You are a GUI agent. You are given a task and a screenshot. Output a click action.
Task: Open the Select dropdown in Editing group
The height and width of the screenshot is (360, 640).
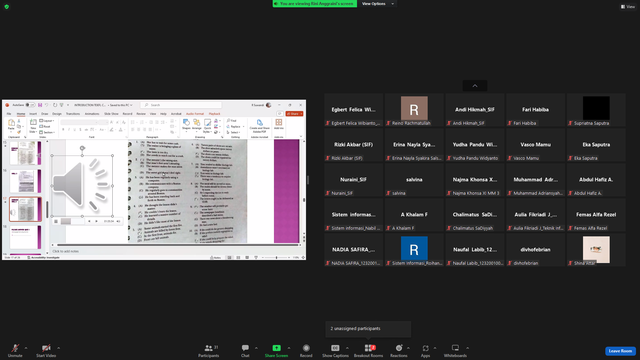pos(233,132)
